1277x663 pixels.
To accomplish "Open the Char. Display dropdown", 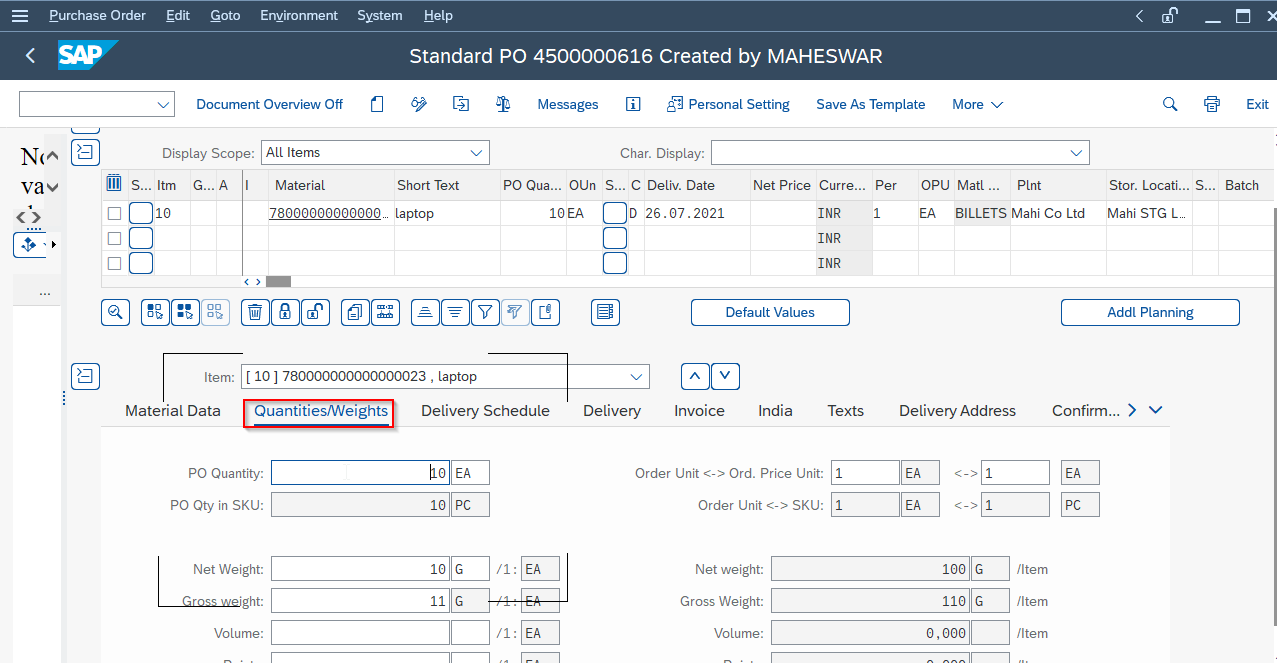I will 1077,152.
